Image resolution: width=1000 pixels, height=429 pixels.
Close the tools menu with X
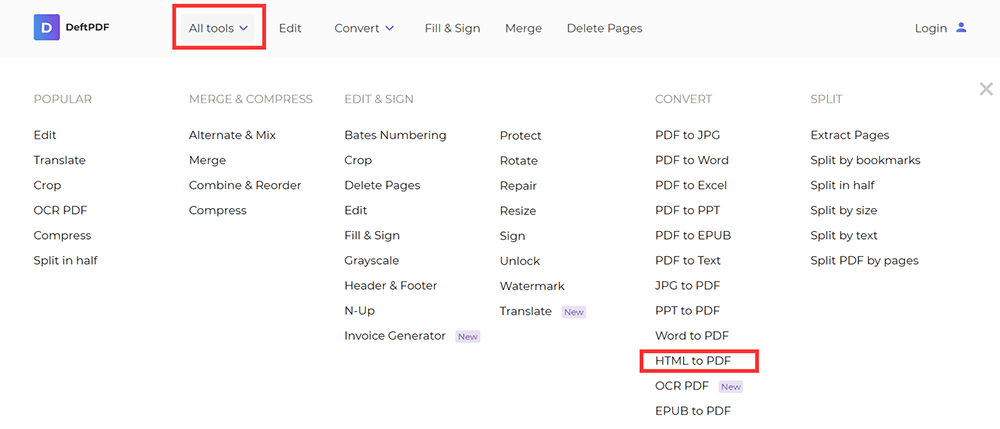pyautogui.click(x=986, y=89)
